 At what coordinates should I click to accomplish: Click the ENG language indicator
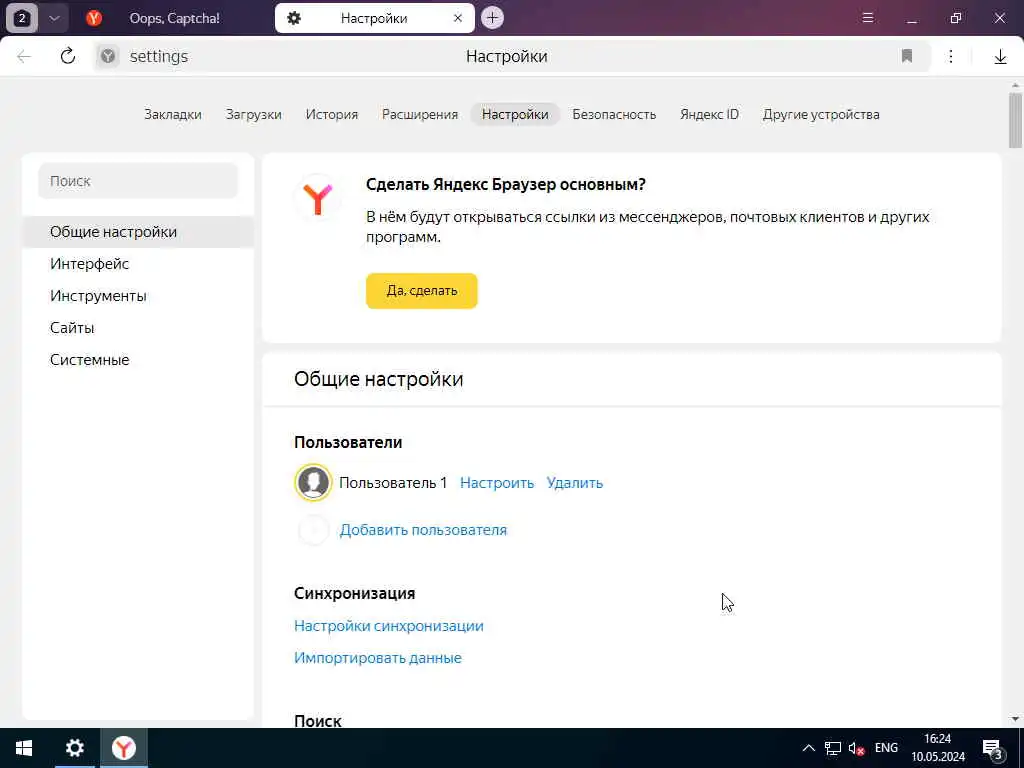[x=886, y=748]
